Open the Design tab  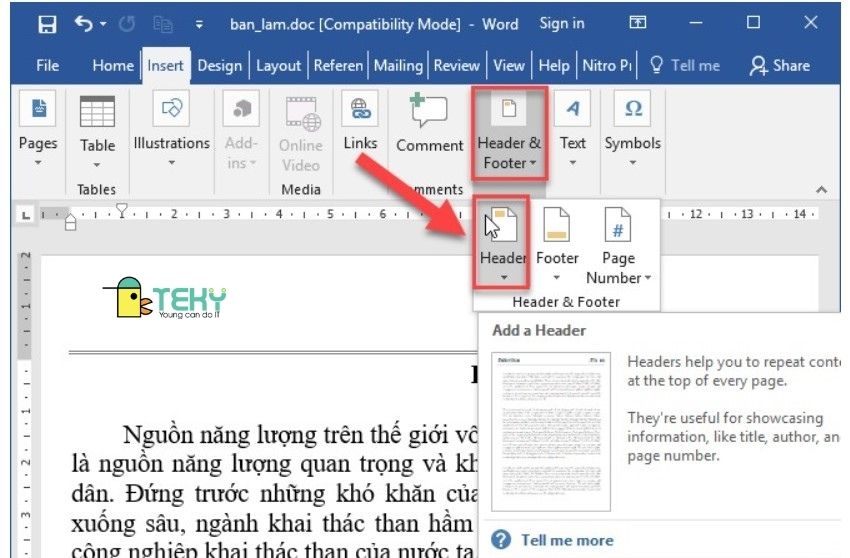220,66
